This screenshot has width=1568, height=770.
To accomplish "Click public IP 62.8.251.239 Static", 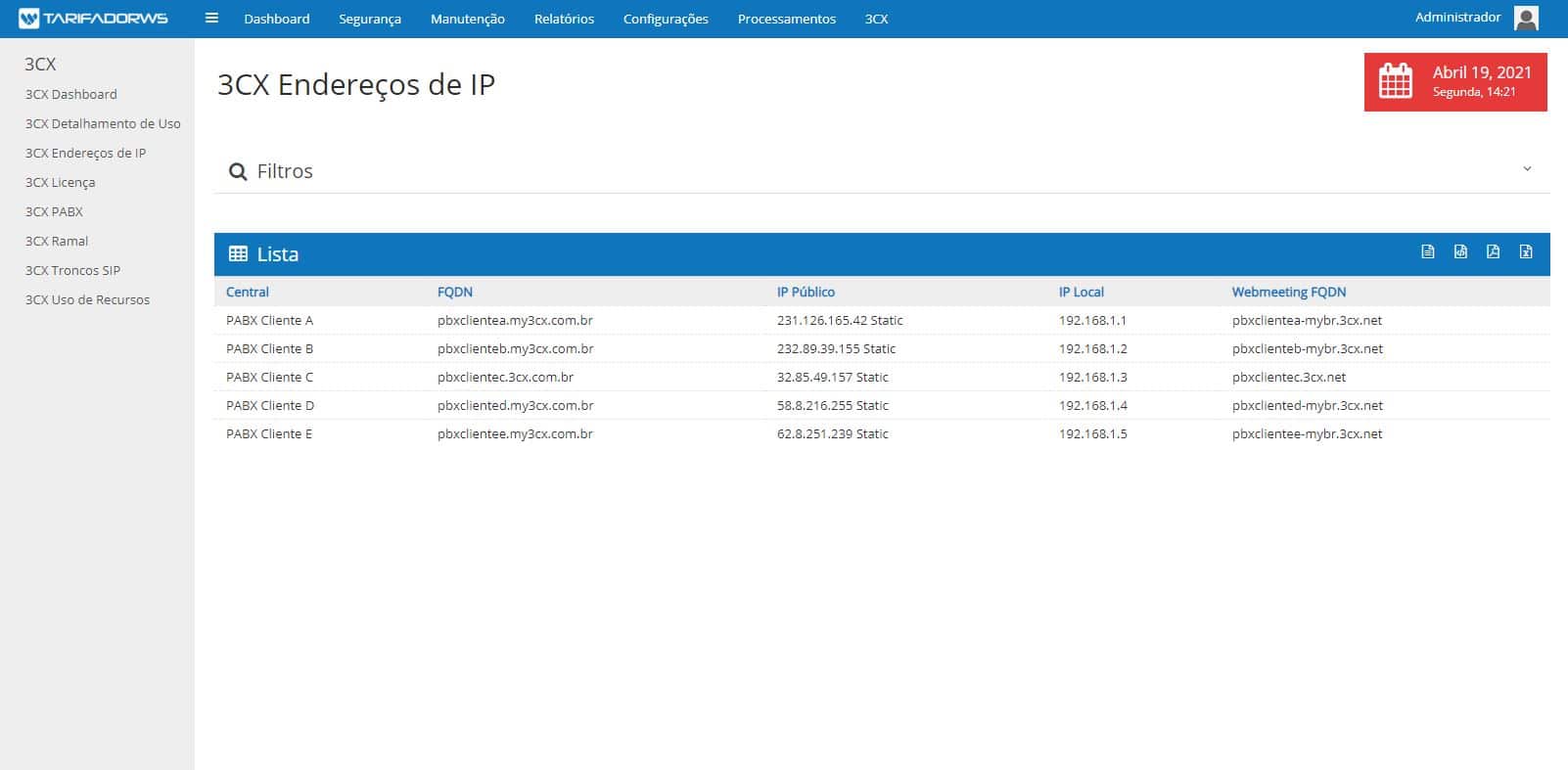I will click(833, 433).
